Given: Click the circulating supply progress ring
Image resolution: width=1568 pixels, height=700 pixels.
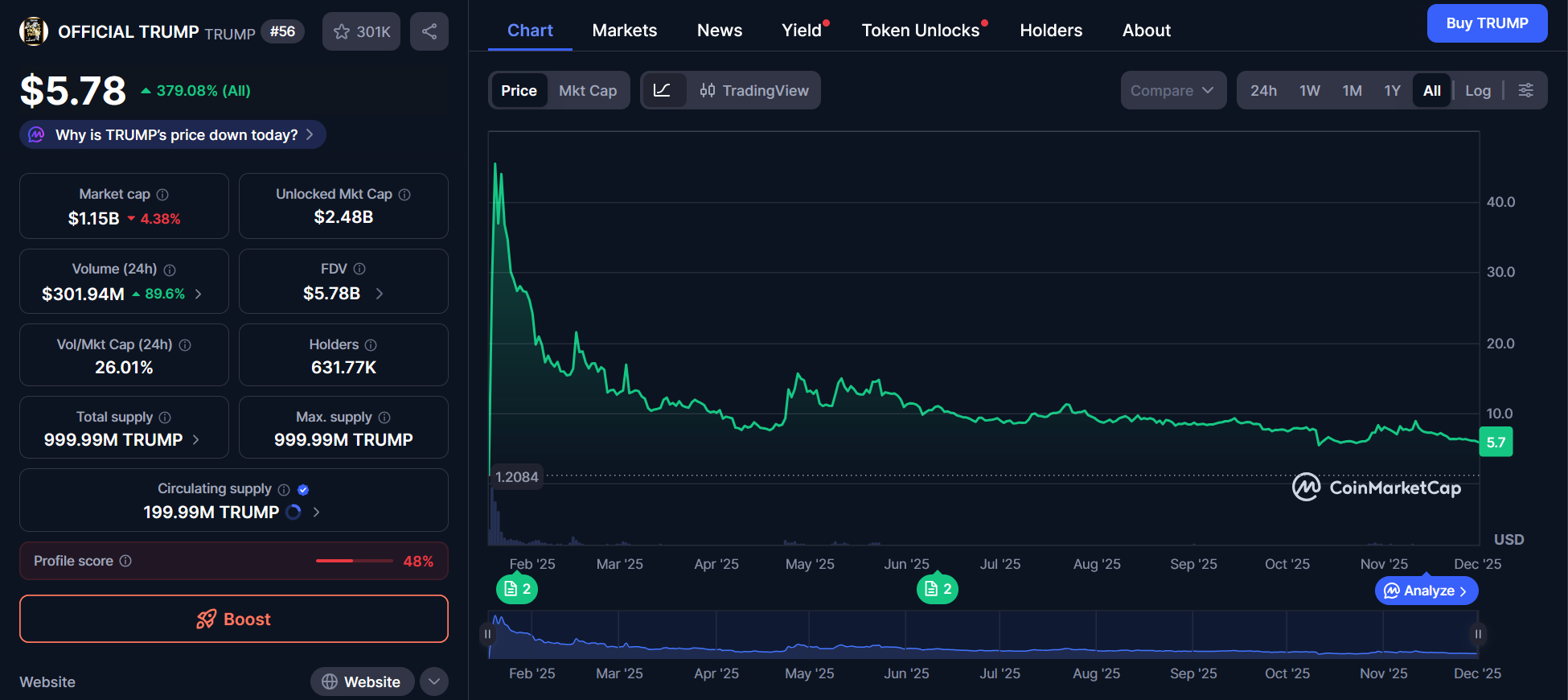Looking at the screenshot, I should coord(294,512).
